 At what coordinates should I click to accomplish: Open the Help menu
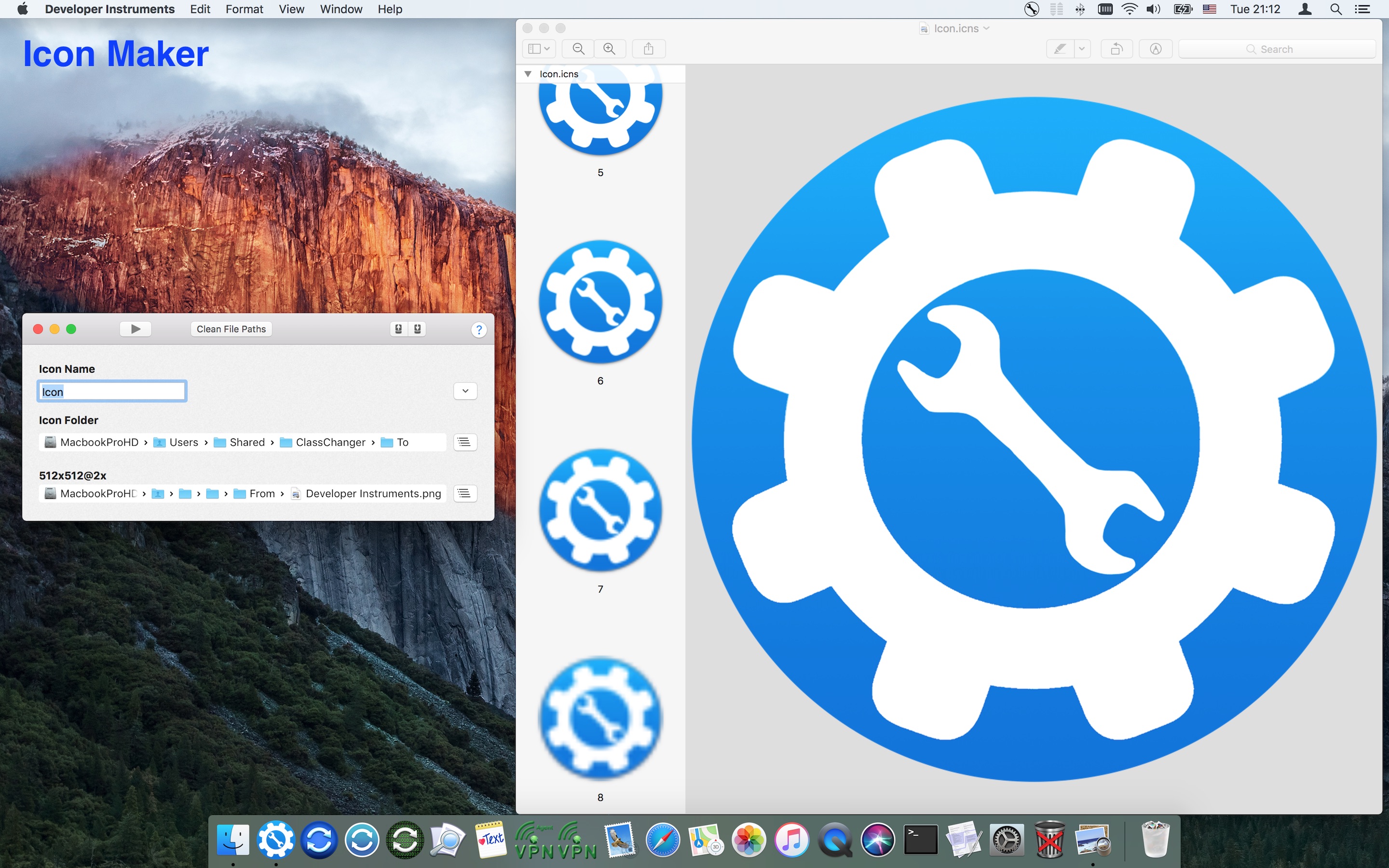(x=390, y=9)
